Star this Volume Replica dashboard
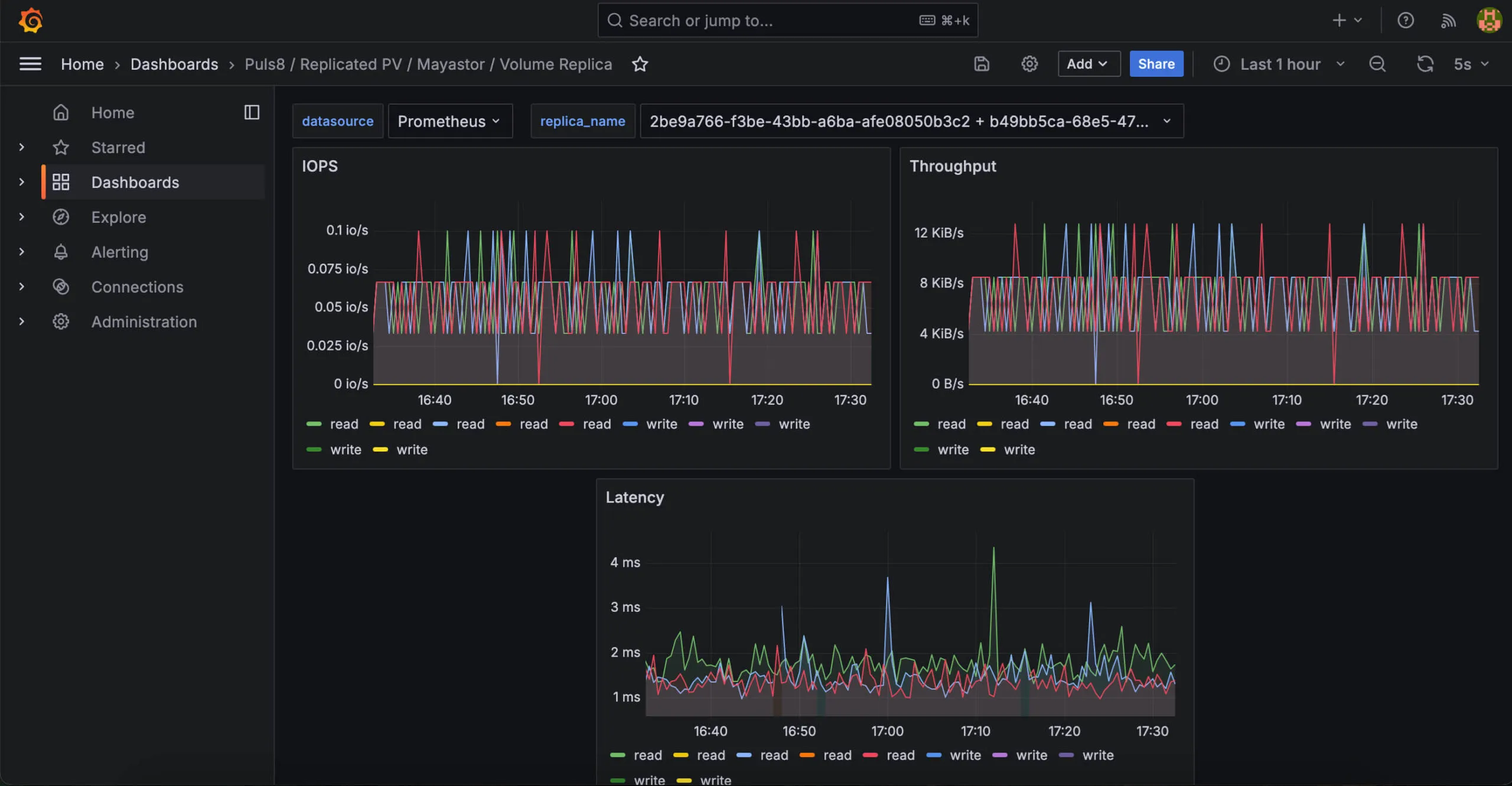The width and height of the screenshot is (1512, 786). [x=640, y=64]
